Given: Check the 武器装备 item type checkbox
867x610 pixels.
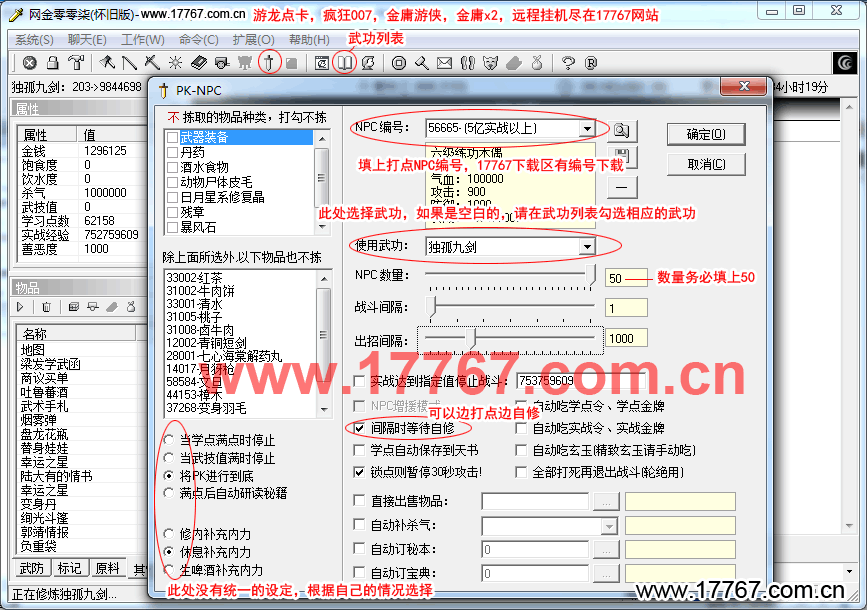Looking at the screenshot, I should click(173, 137).
